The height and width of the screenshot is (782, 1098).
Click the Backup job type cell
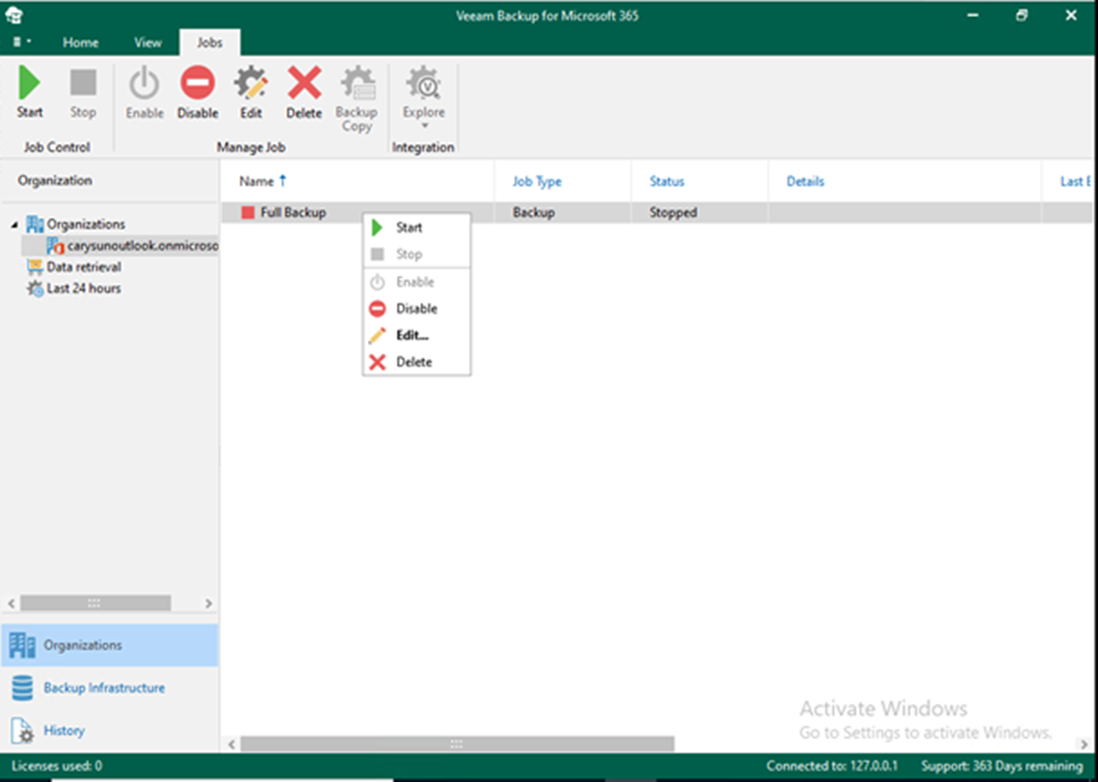click(x=534, y=212)
